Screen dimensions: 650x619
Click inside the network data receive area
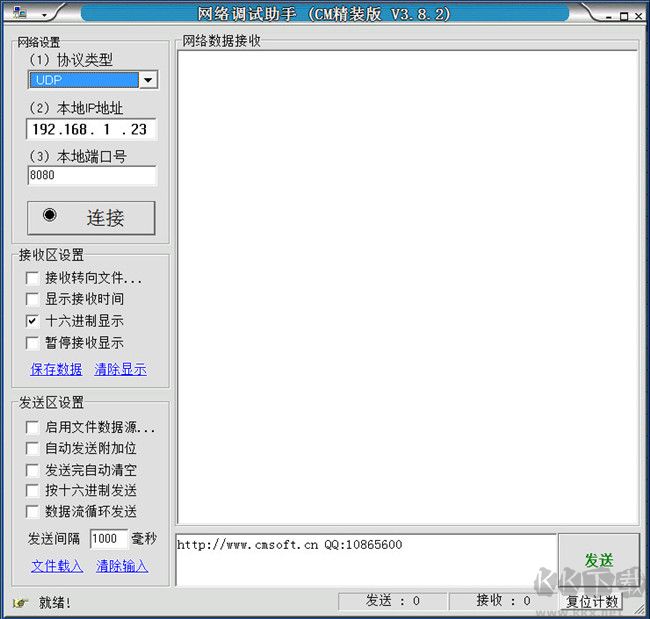pos(407,287)
